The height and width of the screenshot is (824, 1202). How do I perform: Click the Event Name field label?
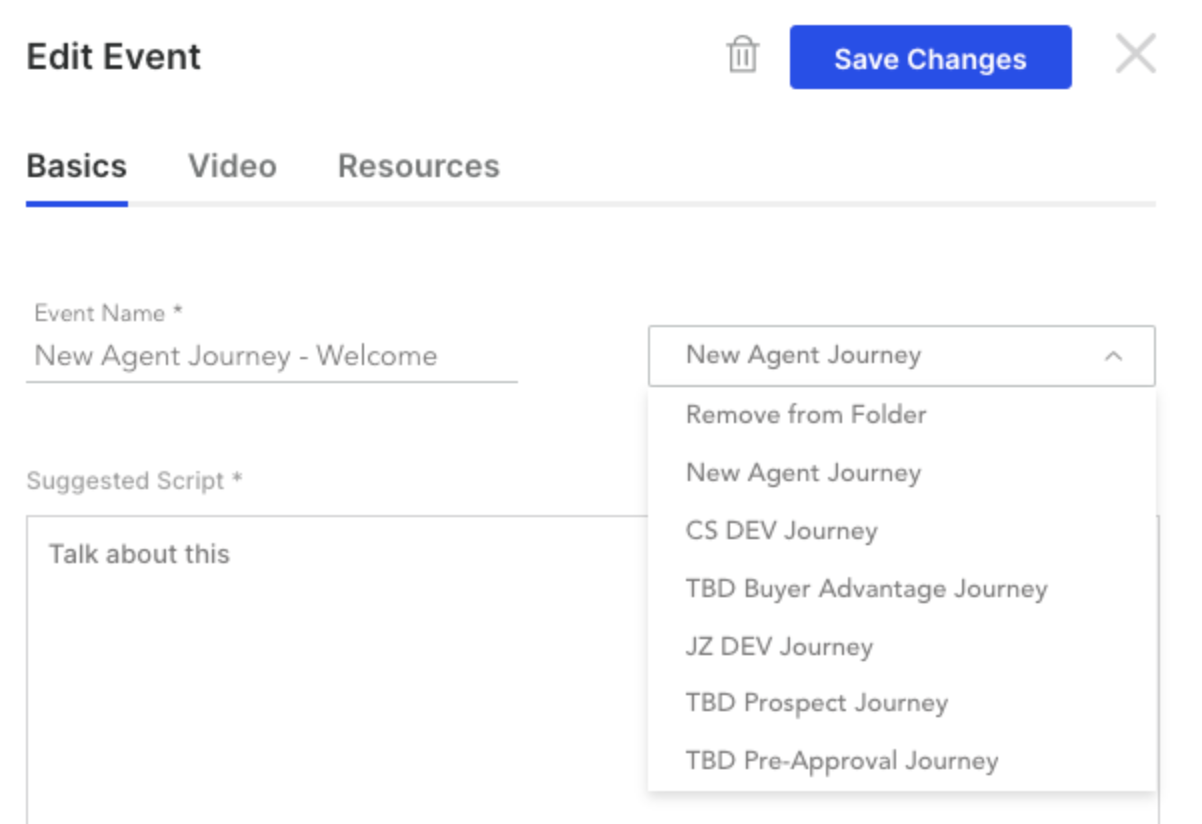pos(108,313)
